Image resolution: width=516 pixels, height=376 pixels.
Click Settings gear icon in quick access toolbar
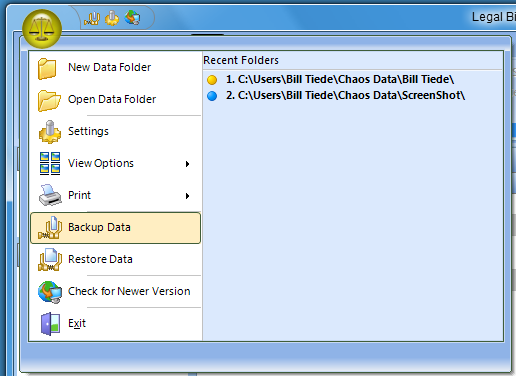(112, 18)
